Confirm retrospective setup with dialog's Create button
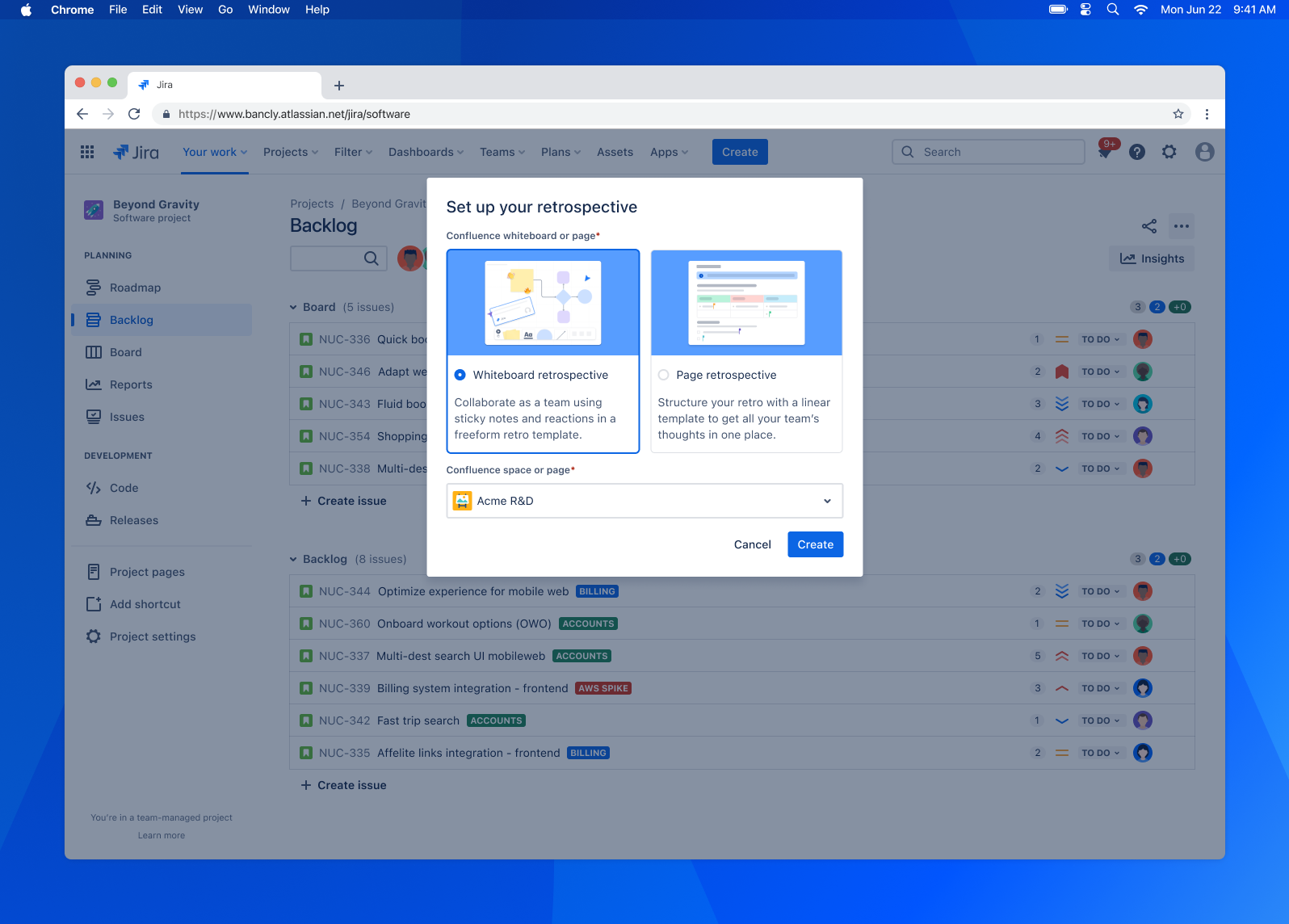 816,544
